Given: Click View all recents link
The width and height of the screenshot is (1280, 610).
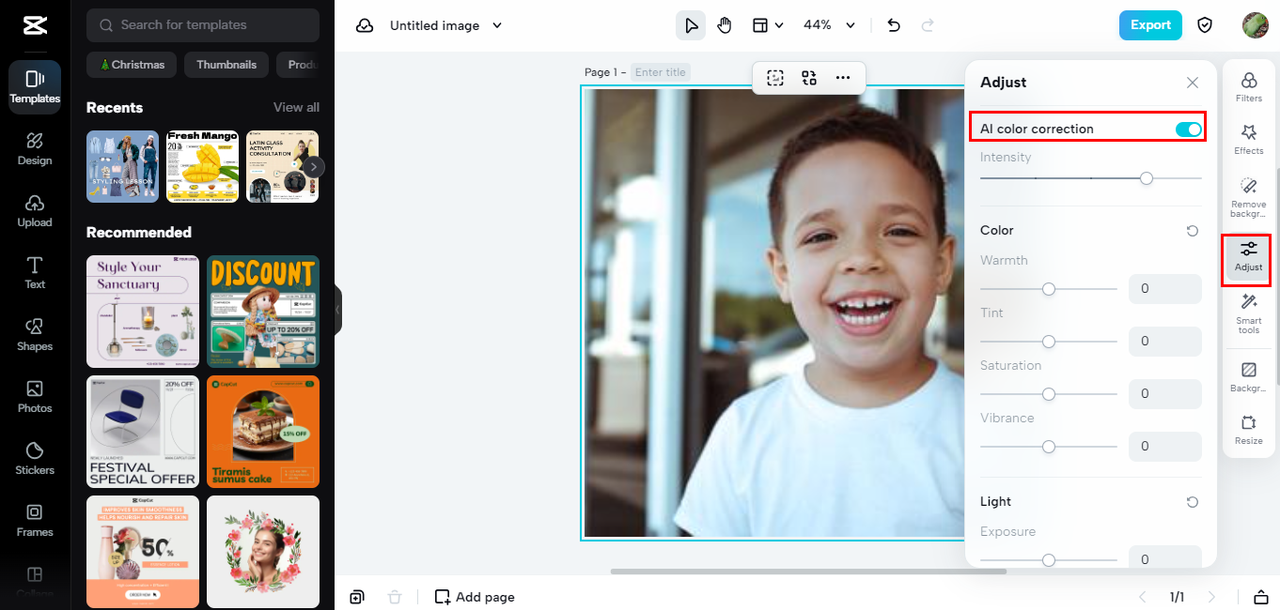Looking at the screenshot, I should click(x=296, y=107).
